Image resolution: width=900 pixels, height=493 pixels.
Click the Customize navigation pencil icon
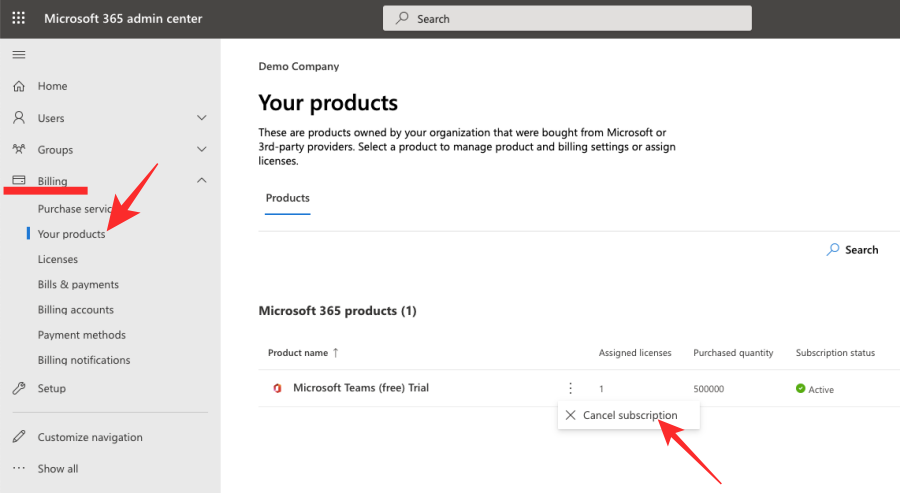[19, 437]
